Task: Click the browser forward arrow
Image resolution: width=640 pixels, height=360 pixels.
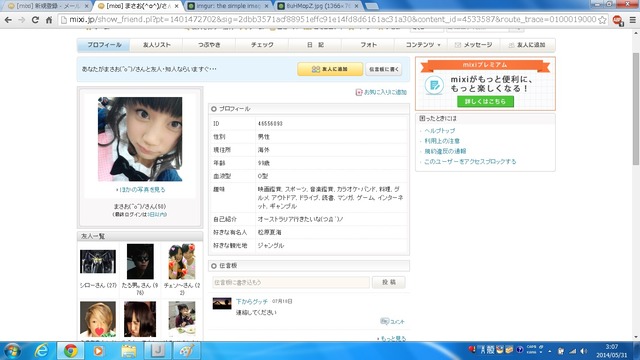Action: tap(22, 20)
